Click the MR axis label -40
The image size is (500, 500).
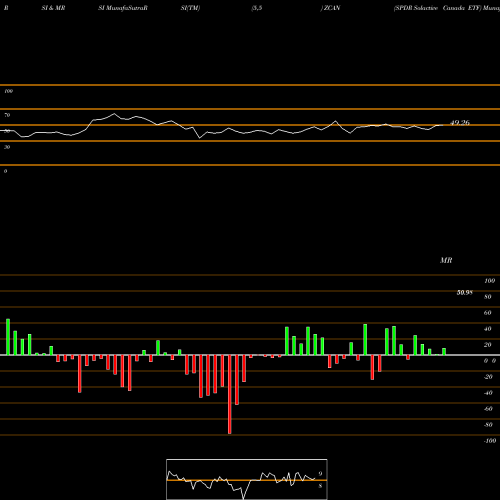pos(488,393)
